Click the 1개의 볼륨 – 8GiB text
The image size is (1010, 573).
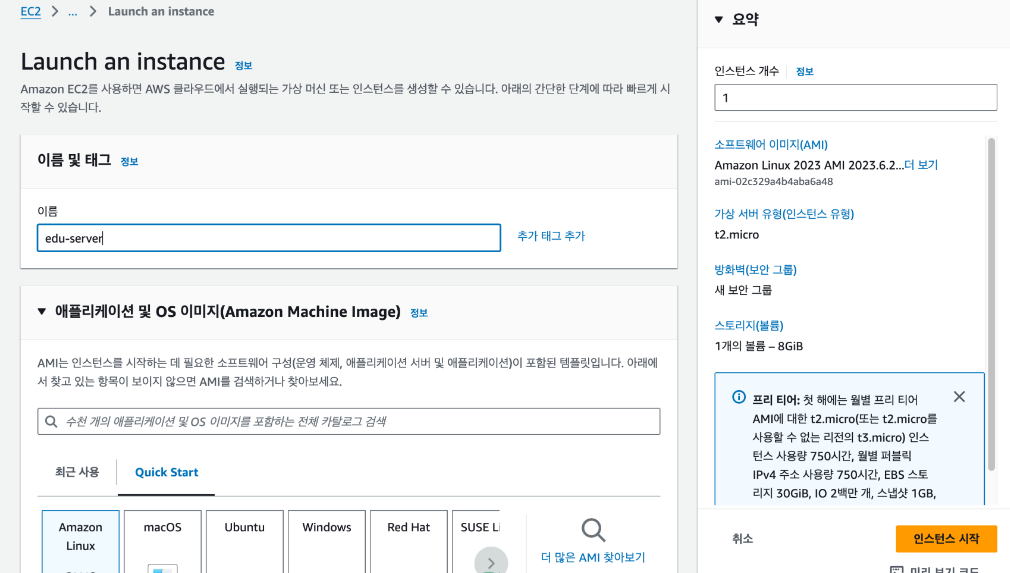click(x=759, y=346)
